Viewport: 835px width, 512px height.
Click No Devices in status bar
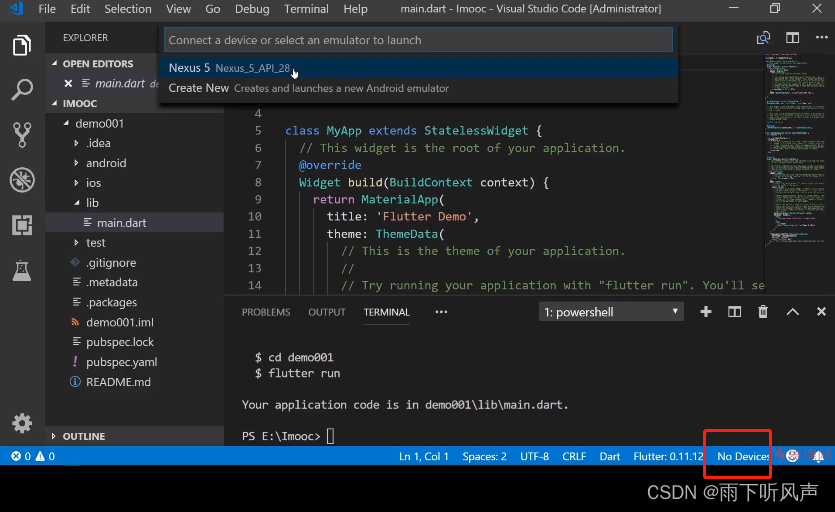(743, 456)
